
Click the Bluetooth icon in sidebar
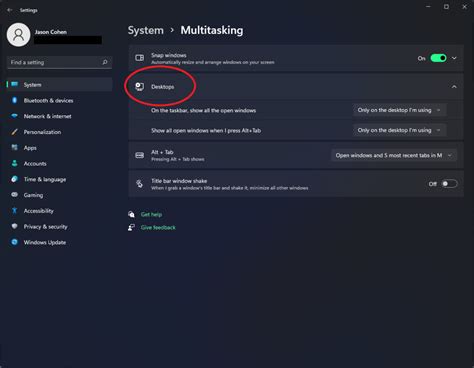click(x=15, y=100)
